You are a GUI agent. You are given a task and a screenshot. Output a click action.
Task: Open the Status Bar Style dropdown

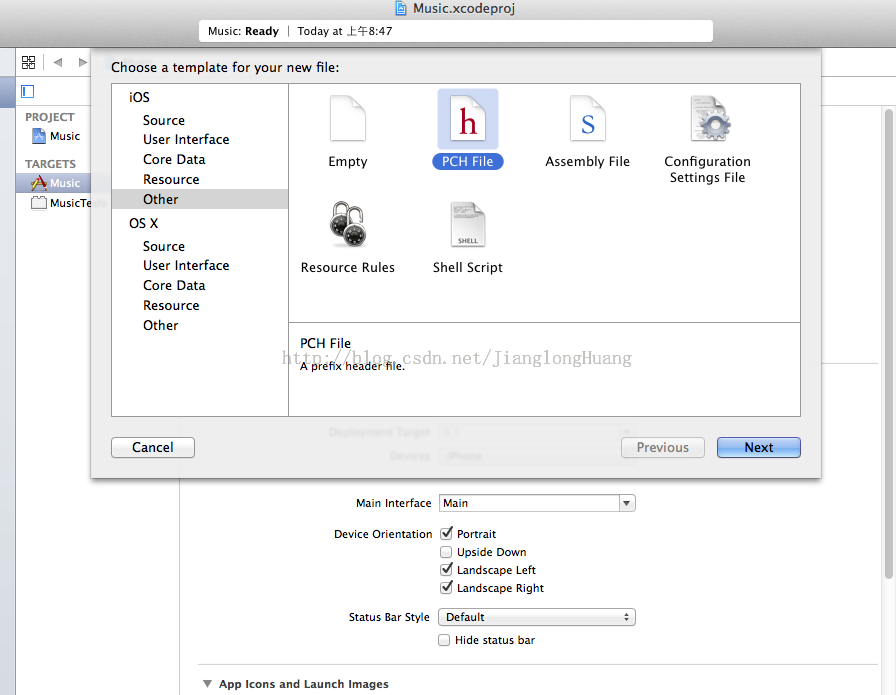[x=537, y=617]
